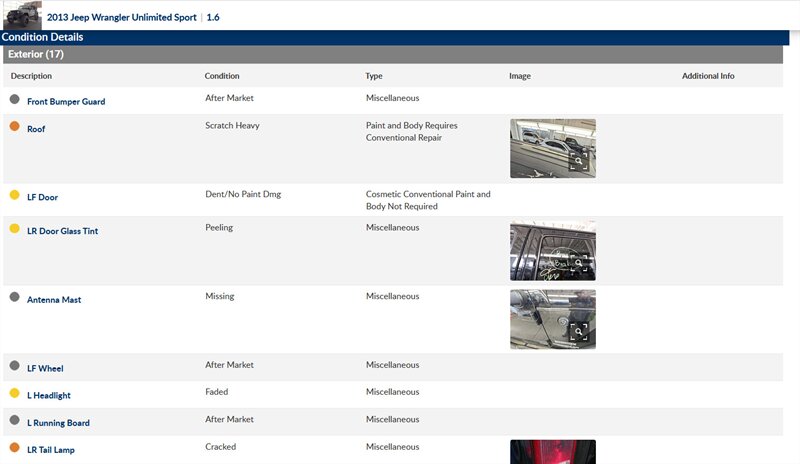Image resolution: width=800 pixels, height=464 pixels.
Task: Click orange status dot beside LR Tail Lamp
Action: click(x=14, y=448)
